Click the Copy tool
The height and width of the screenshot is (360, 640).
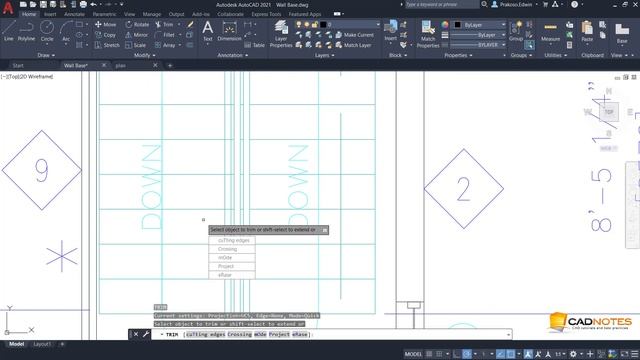(x=105, y=35)
